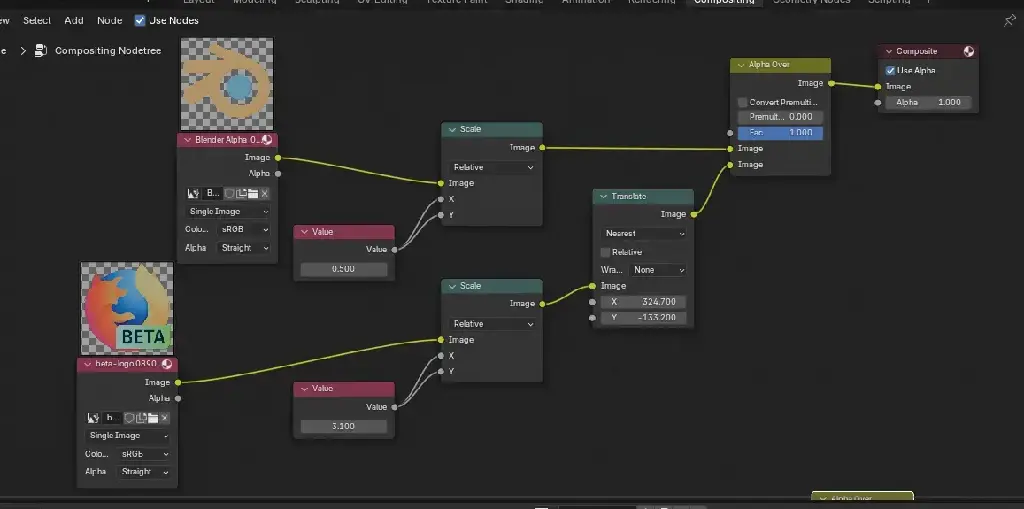Browse image icon in beta-logo node

[x=93, y=418]
